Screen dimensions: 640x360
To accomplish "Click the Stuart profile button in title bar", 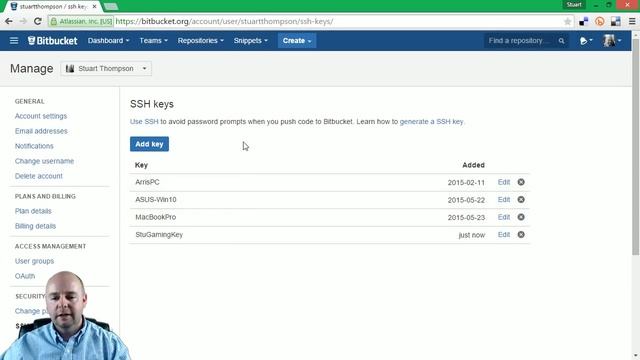I will [574, 4].
